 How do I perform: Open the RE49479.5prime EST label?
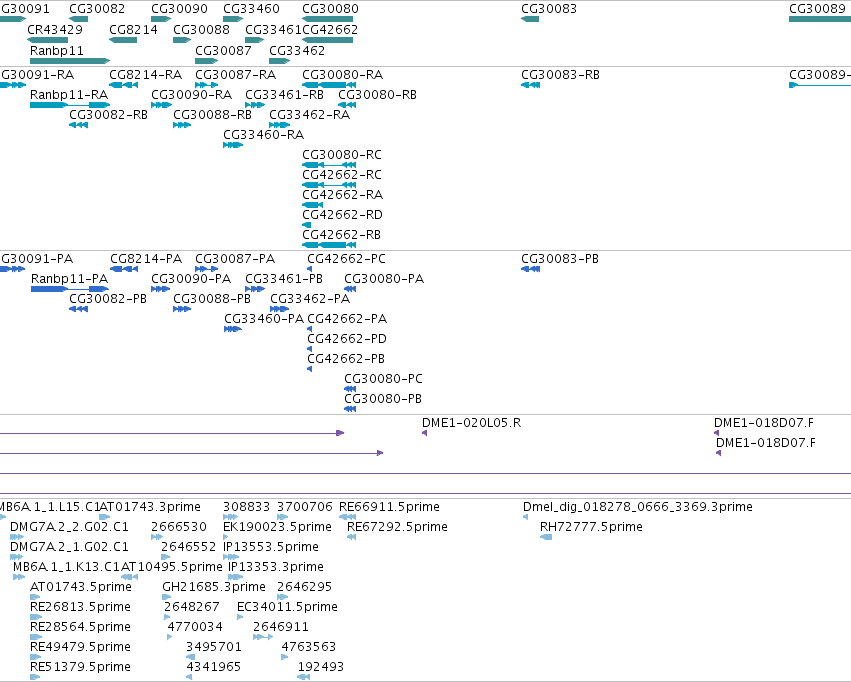pyautogui.click(x=80, y=647)
